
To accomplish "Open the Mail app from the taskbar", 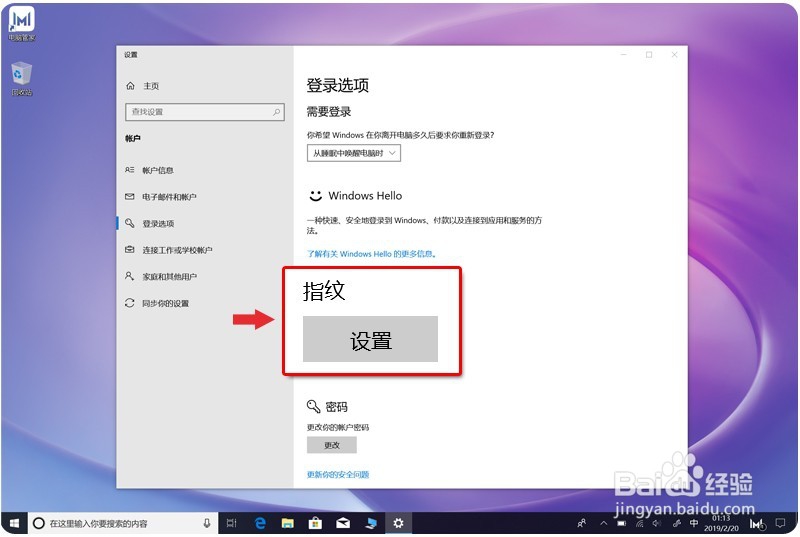I will click(343, 523).
